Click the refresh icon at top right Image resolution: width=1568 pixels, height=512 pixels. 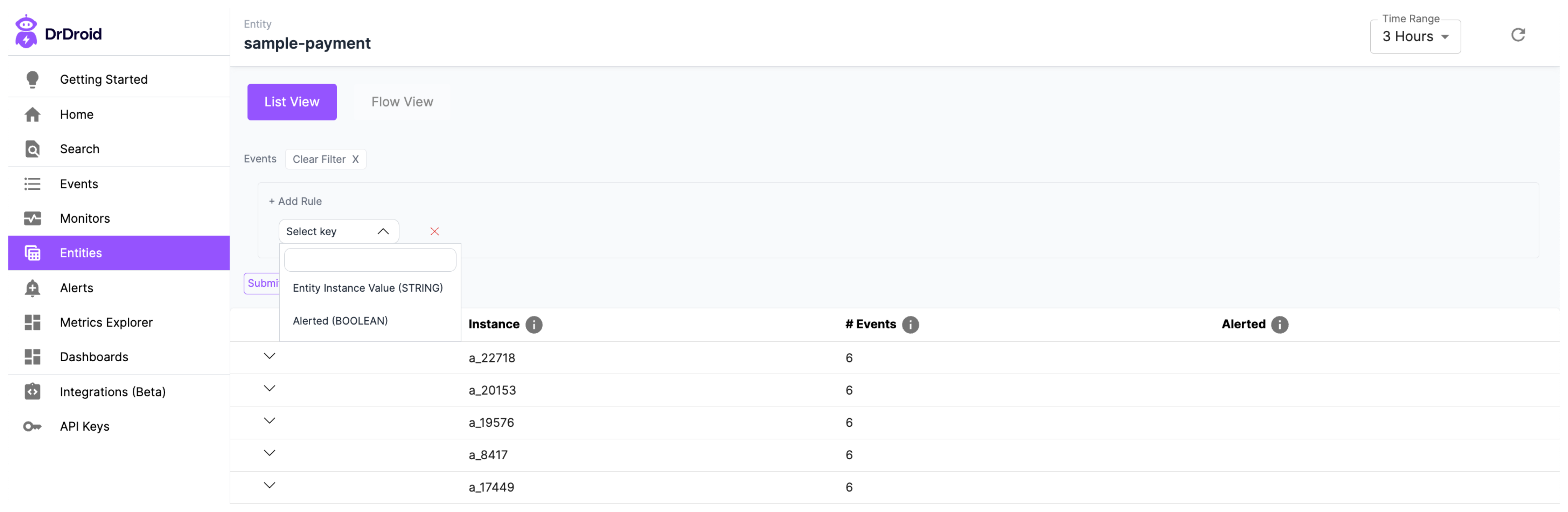click(x=1518, y=35)
